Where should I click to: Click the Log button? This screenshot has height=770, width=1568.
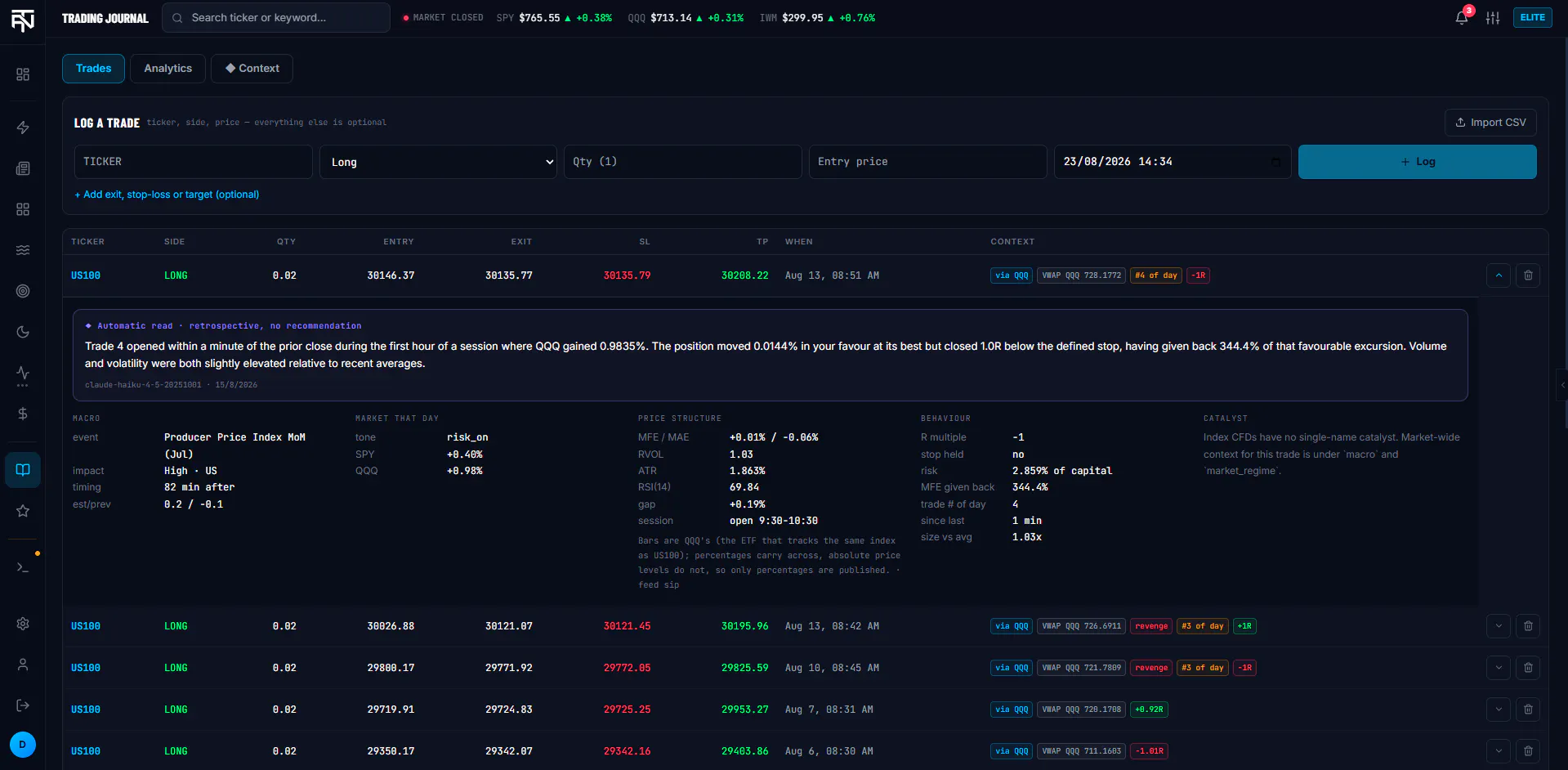pos(1418,162)
